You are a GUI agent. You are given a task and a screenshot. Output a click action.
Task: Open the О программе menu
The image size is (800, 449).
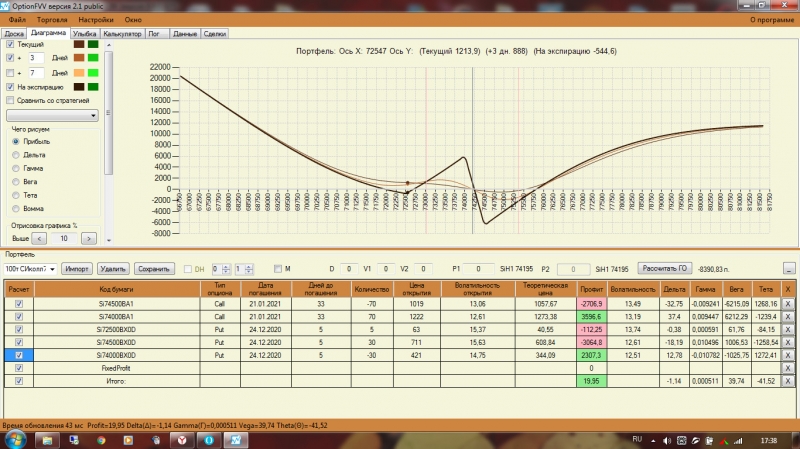(772, 20)
